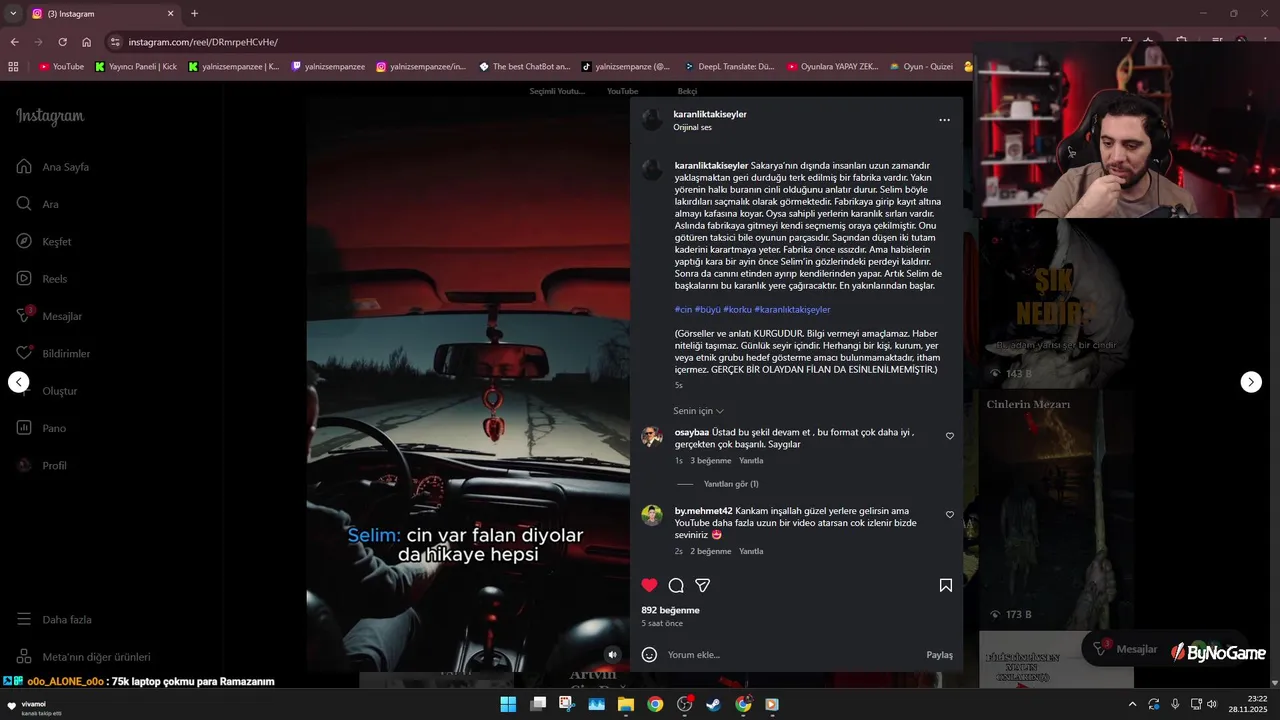
Task: View 892 beğenme likes list
Action: [670, 610]
